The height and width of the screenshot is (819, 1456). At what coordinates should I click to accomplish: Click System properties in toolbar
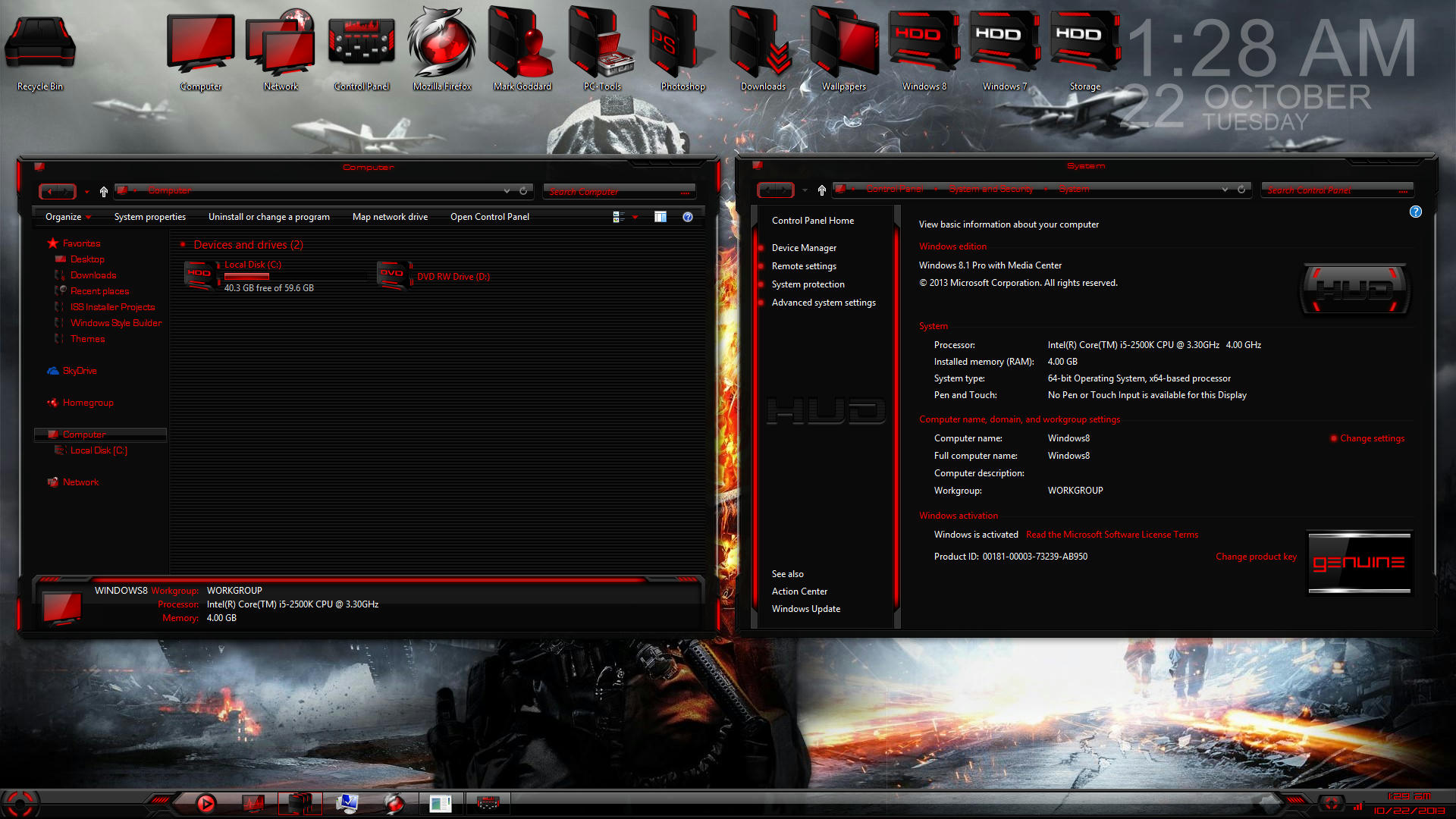point(149,217)
